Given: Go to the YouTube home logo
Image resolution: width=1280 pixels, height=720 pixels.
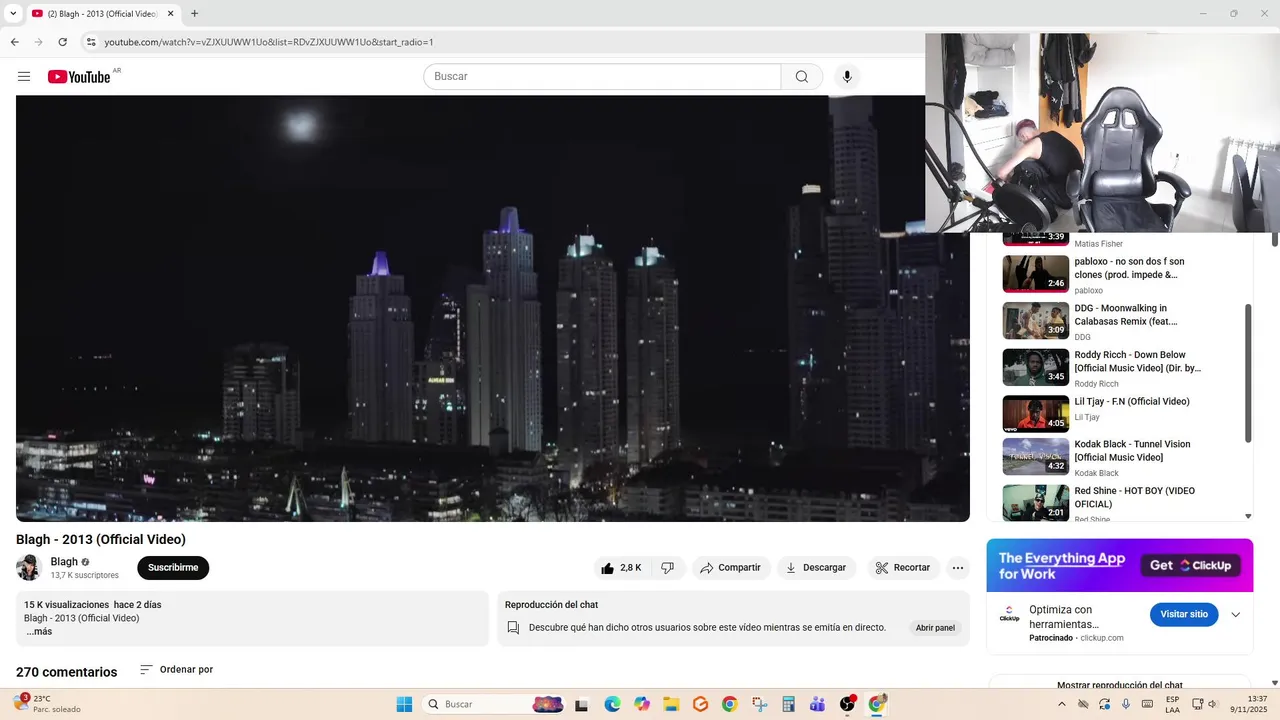Looking at the screenshot, I should pos(79,77).
